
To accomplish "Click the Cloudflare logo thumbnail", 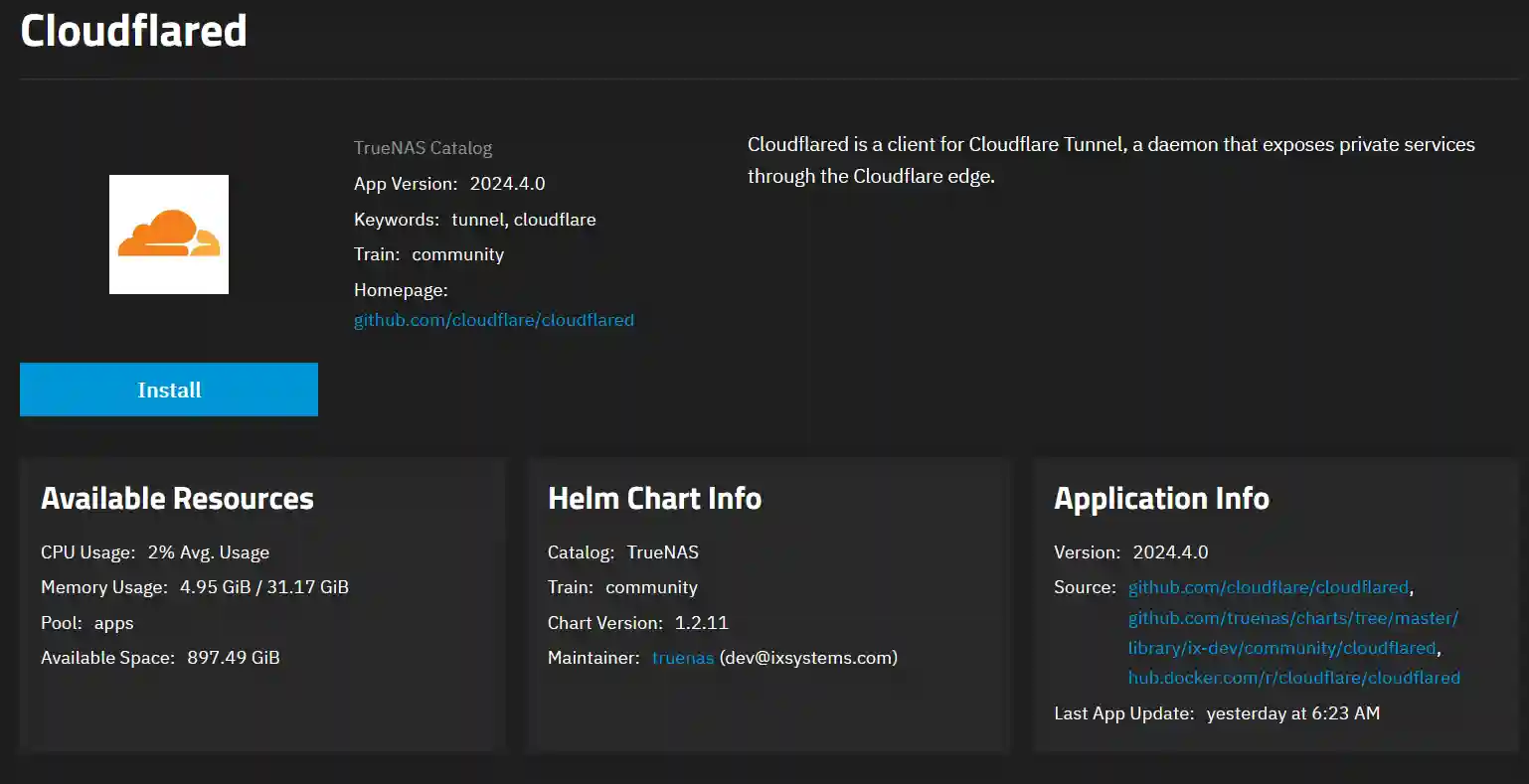I will 168,234.
